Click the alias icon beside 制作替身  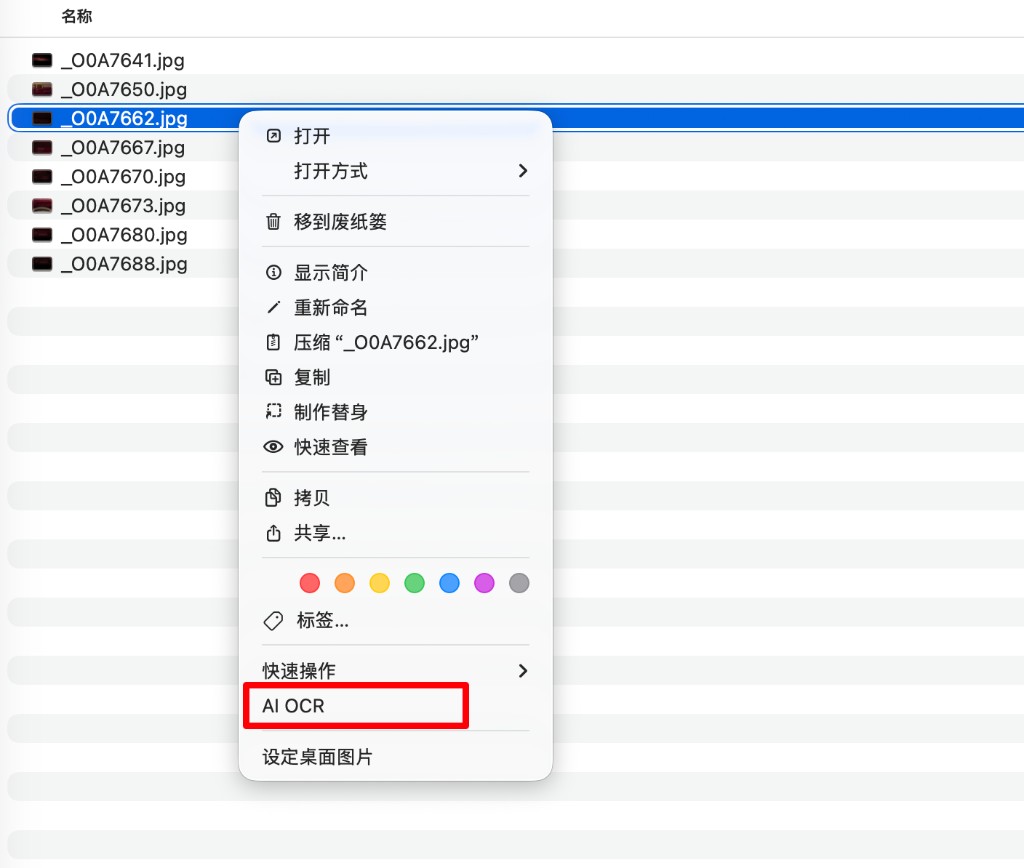274,411
